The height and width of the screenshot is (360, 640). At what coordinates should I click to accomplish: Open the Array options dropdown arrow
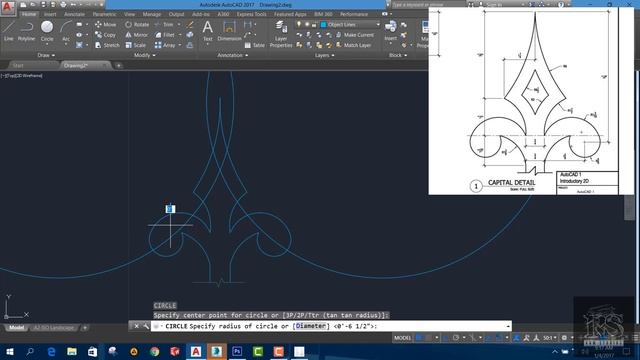[x=180, y=45]
